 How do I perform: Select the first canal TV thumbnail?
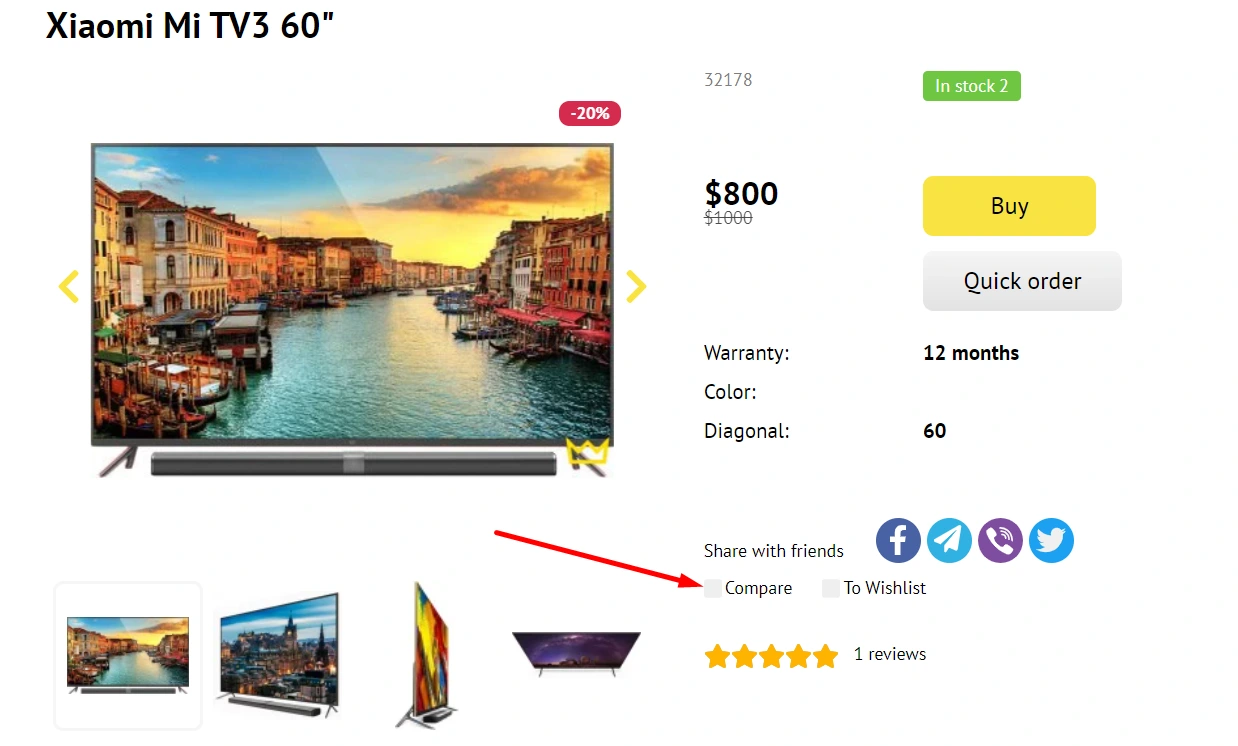[128, 655]
